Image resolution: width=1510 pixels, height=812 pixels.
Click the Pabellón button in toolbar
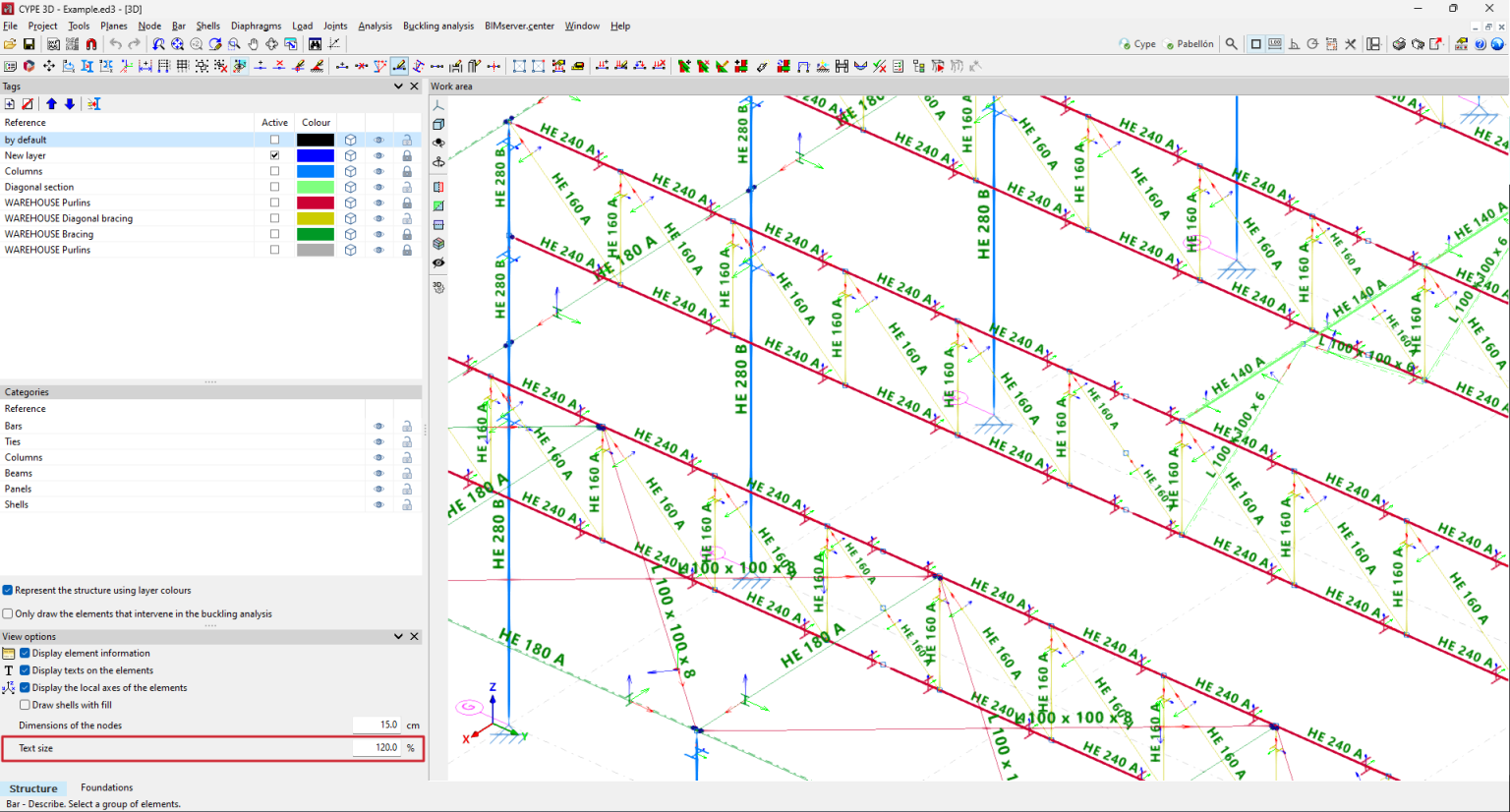(1189, 44)
